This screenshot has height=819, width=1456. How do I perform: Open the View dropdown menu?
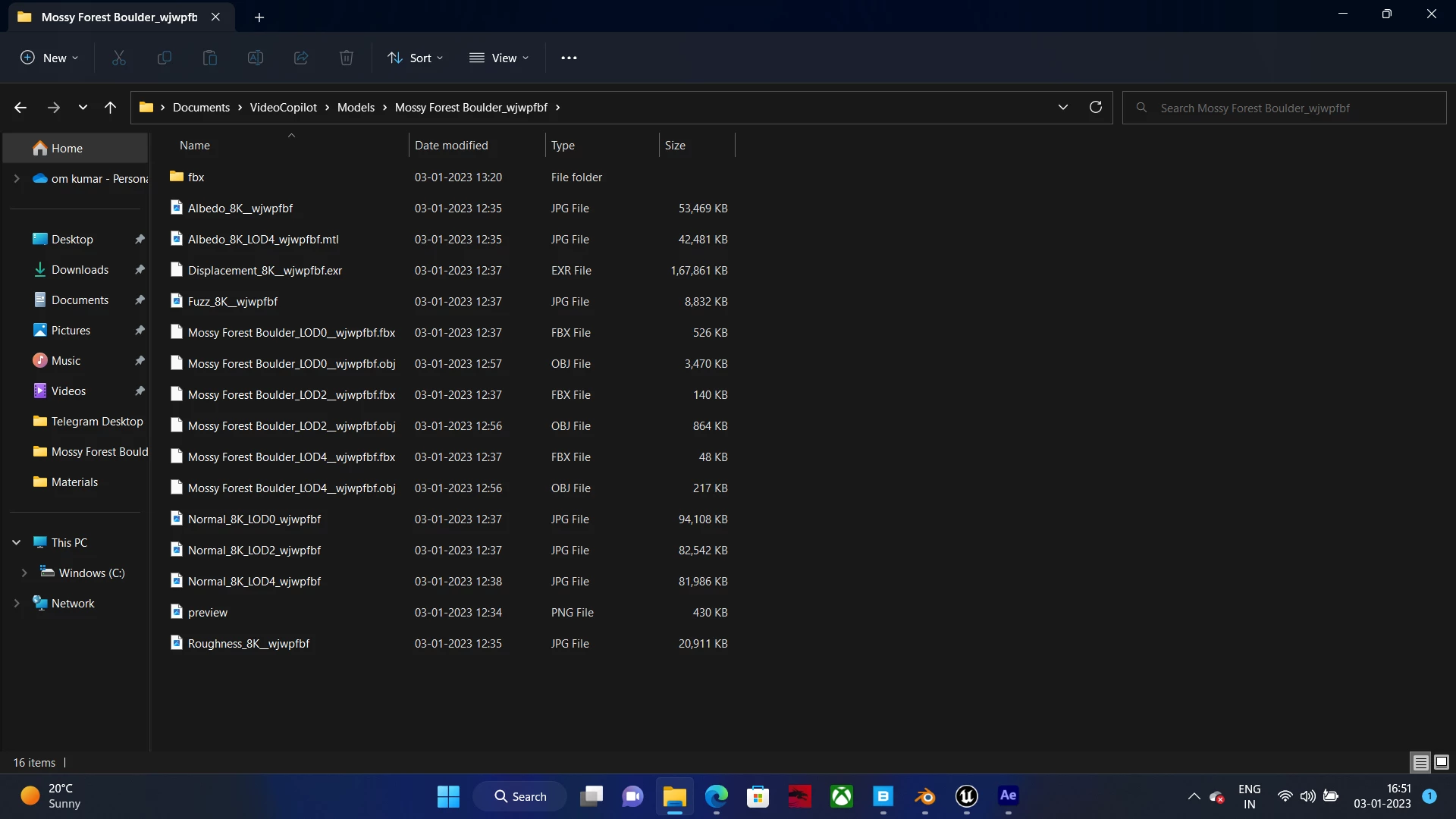click(499, 58)
